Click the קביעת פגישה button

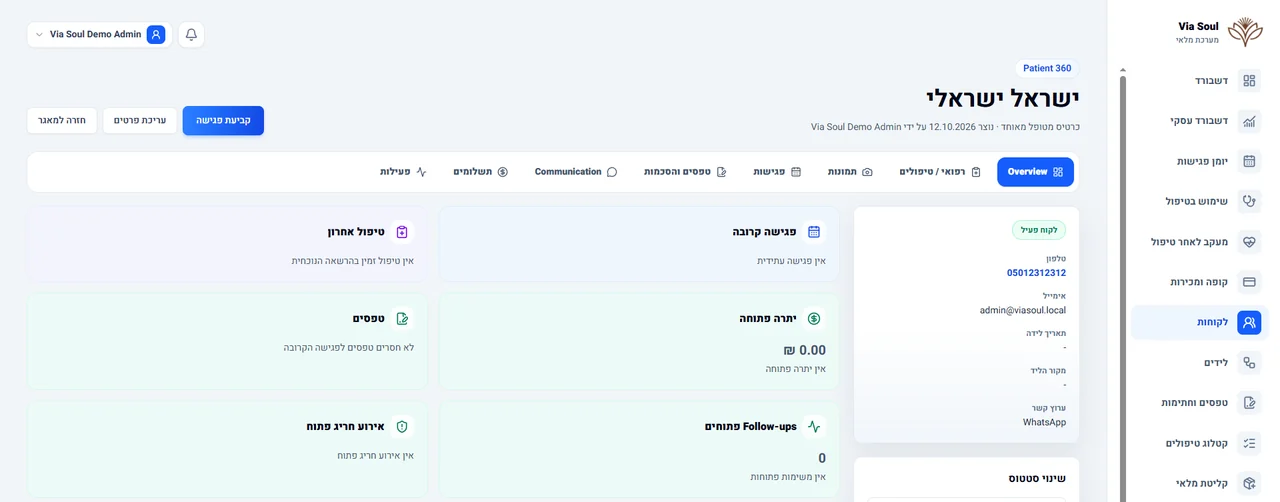pos(223,120)
